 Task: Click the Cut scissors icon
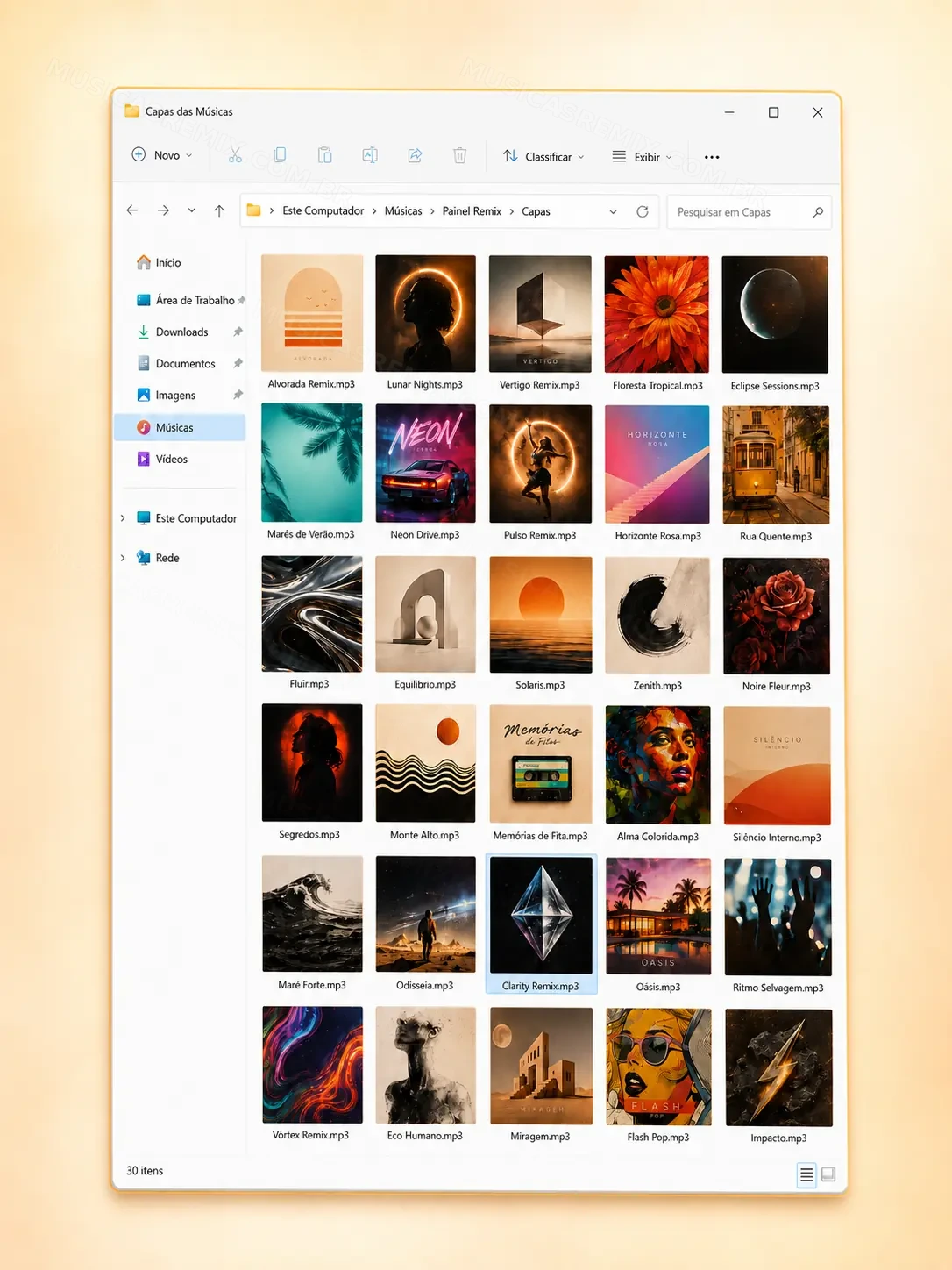(235, 155)
